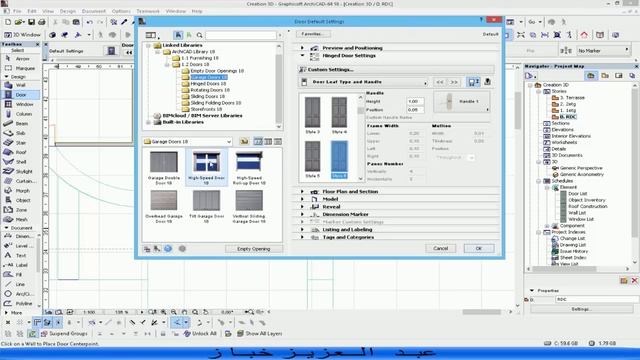
Task: Select the Skylight tool
Action: click(x=20, y=171)
